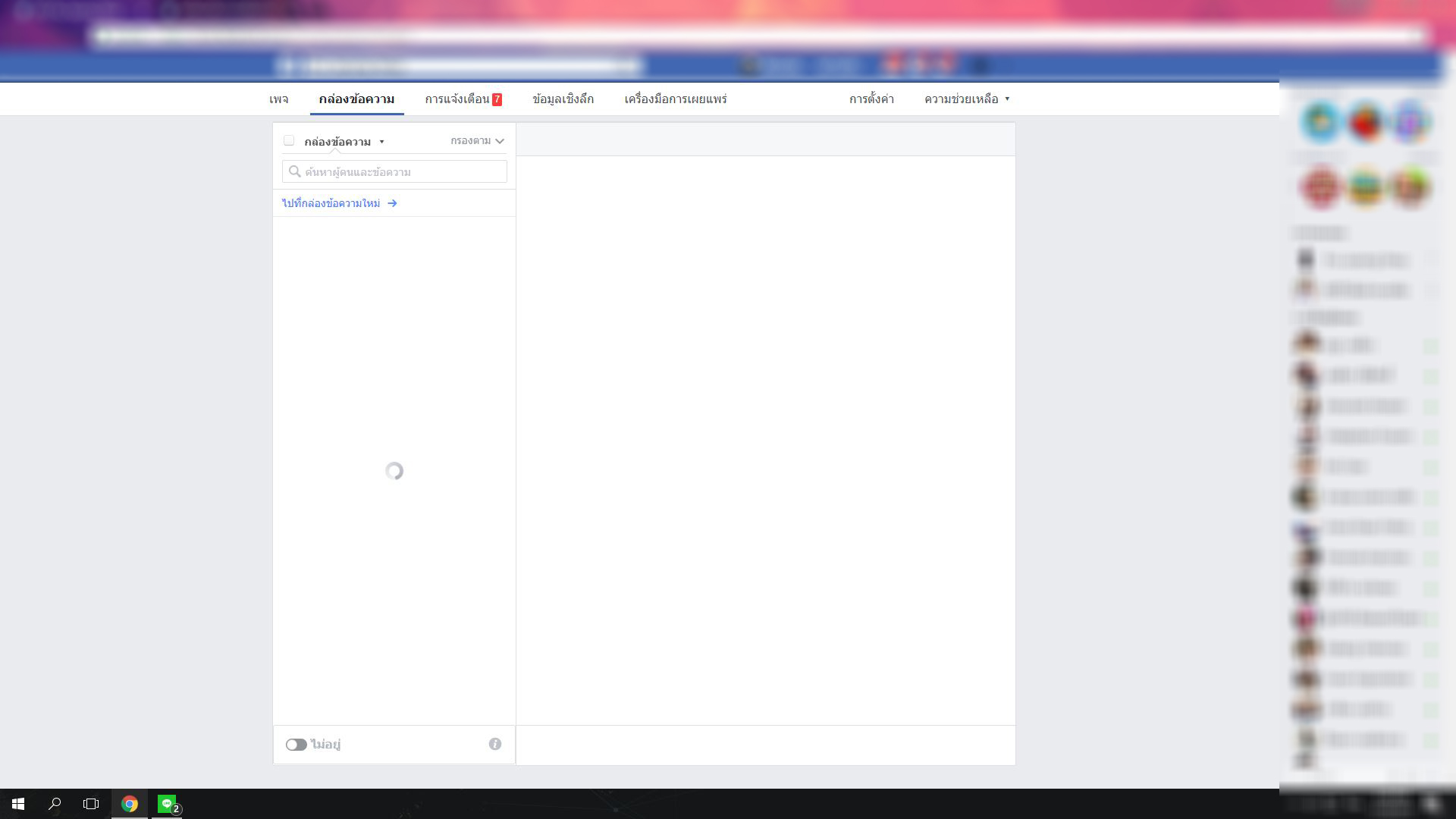
Task: Tick the select-all checkbox beside กล่องข้อความ
Action: point(289,140)
